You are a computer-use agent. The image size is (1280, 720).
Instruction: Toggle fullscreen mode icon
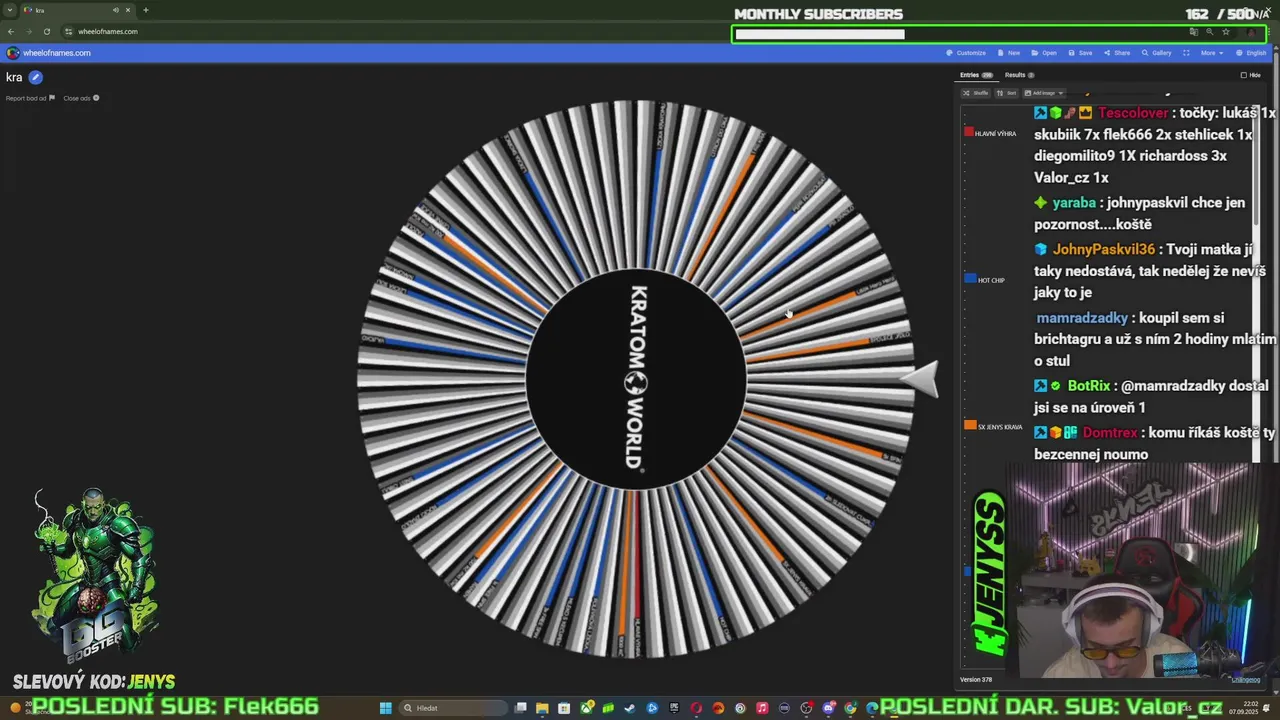(x=1186, y=53)
